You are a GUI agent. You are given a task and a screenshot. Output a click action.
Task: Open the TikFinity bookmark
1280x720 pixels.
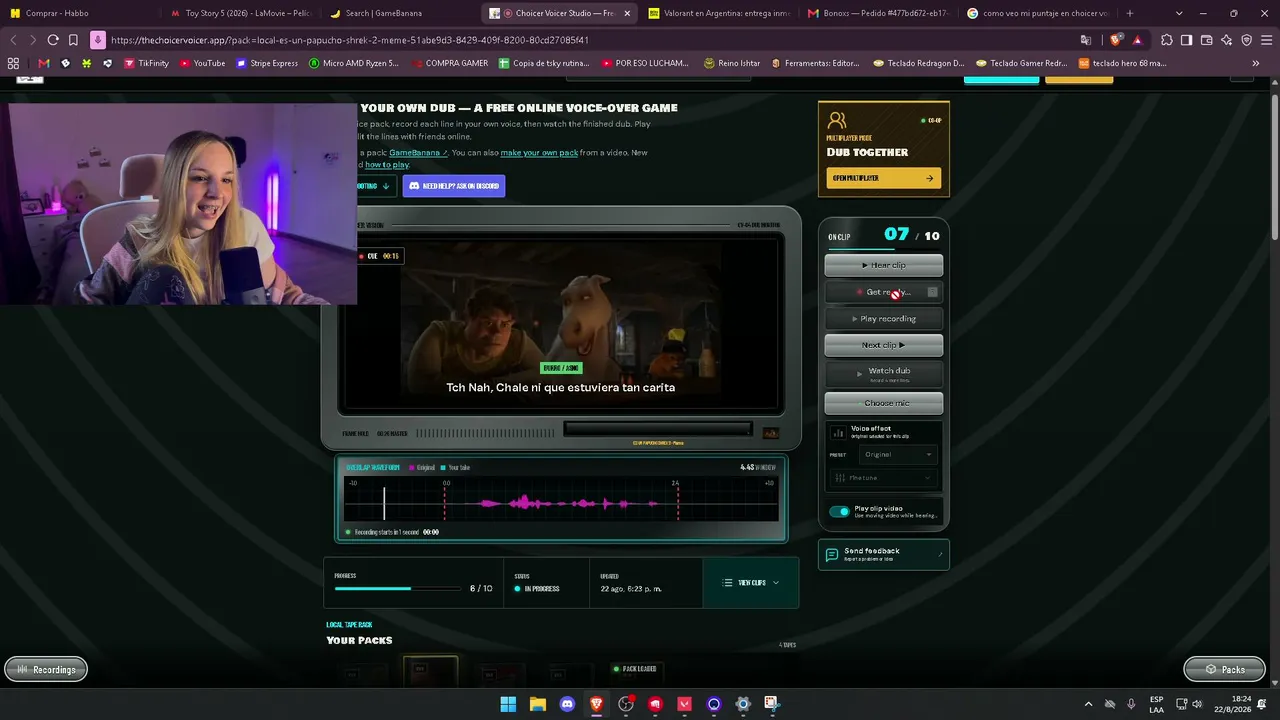(x=146, y=63)
